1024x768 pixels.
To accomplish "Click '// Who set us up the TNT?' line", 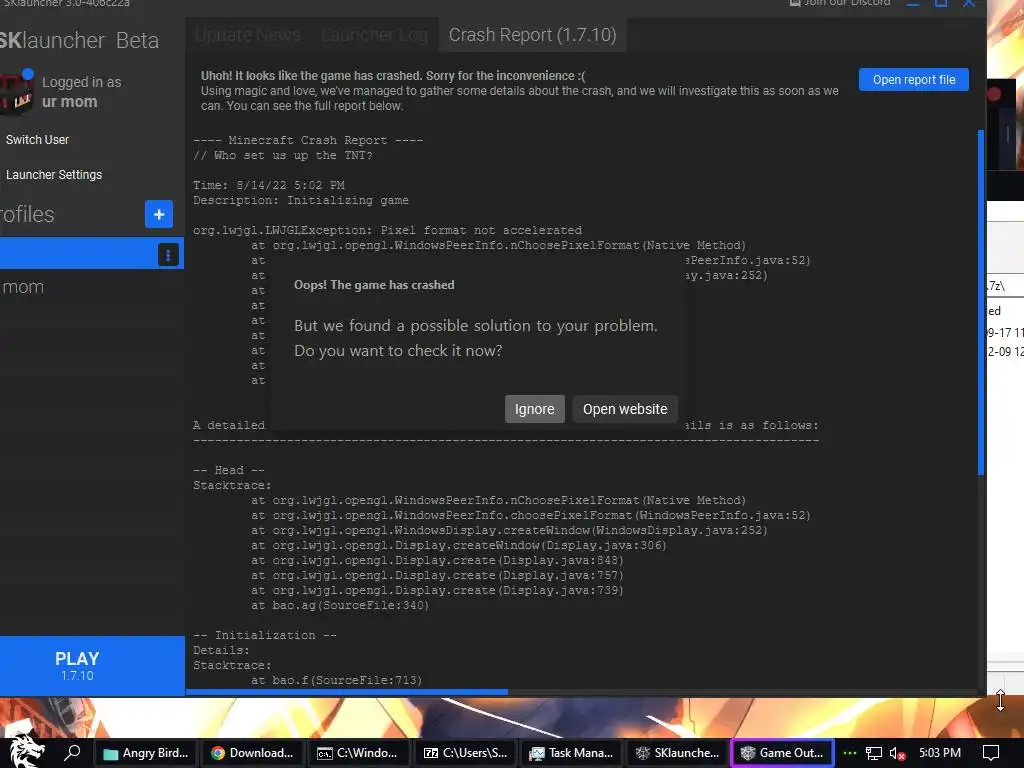I will point(283,155).
